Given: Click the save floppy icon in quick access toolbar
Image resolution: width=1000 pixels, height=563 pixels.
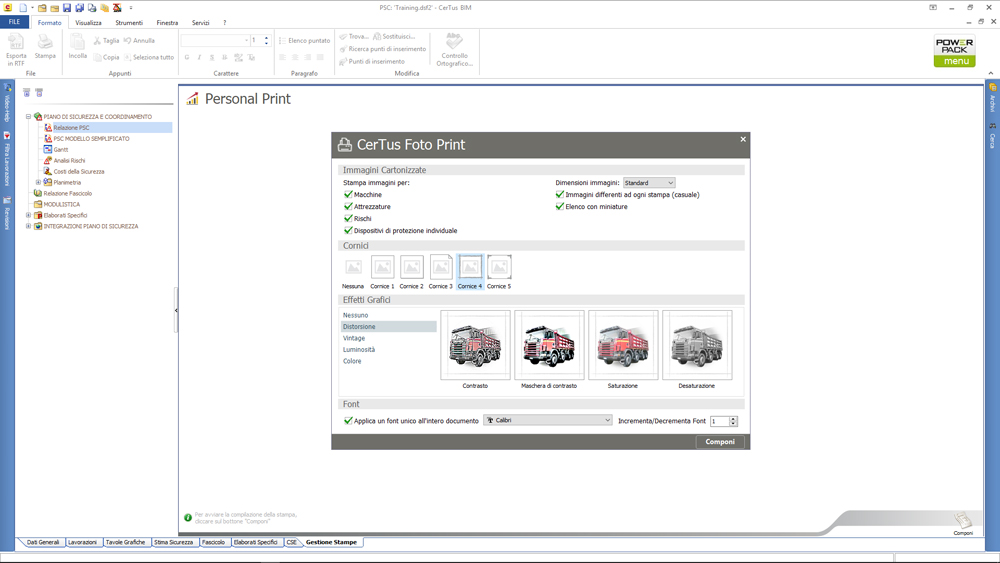Looking at the screenshot, I should [67, 8].
